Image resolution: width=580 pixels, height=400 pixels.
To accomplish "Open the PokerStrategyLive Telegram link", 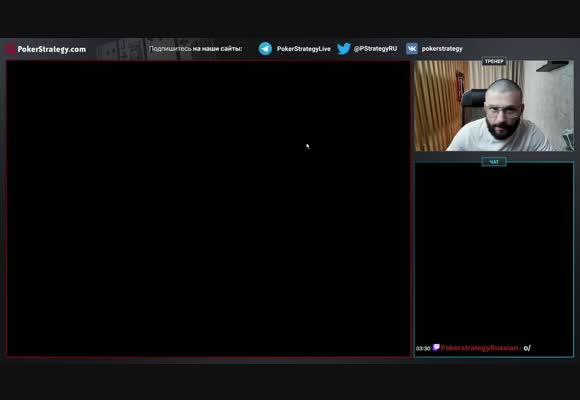I will 303,48.
